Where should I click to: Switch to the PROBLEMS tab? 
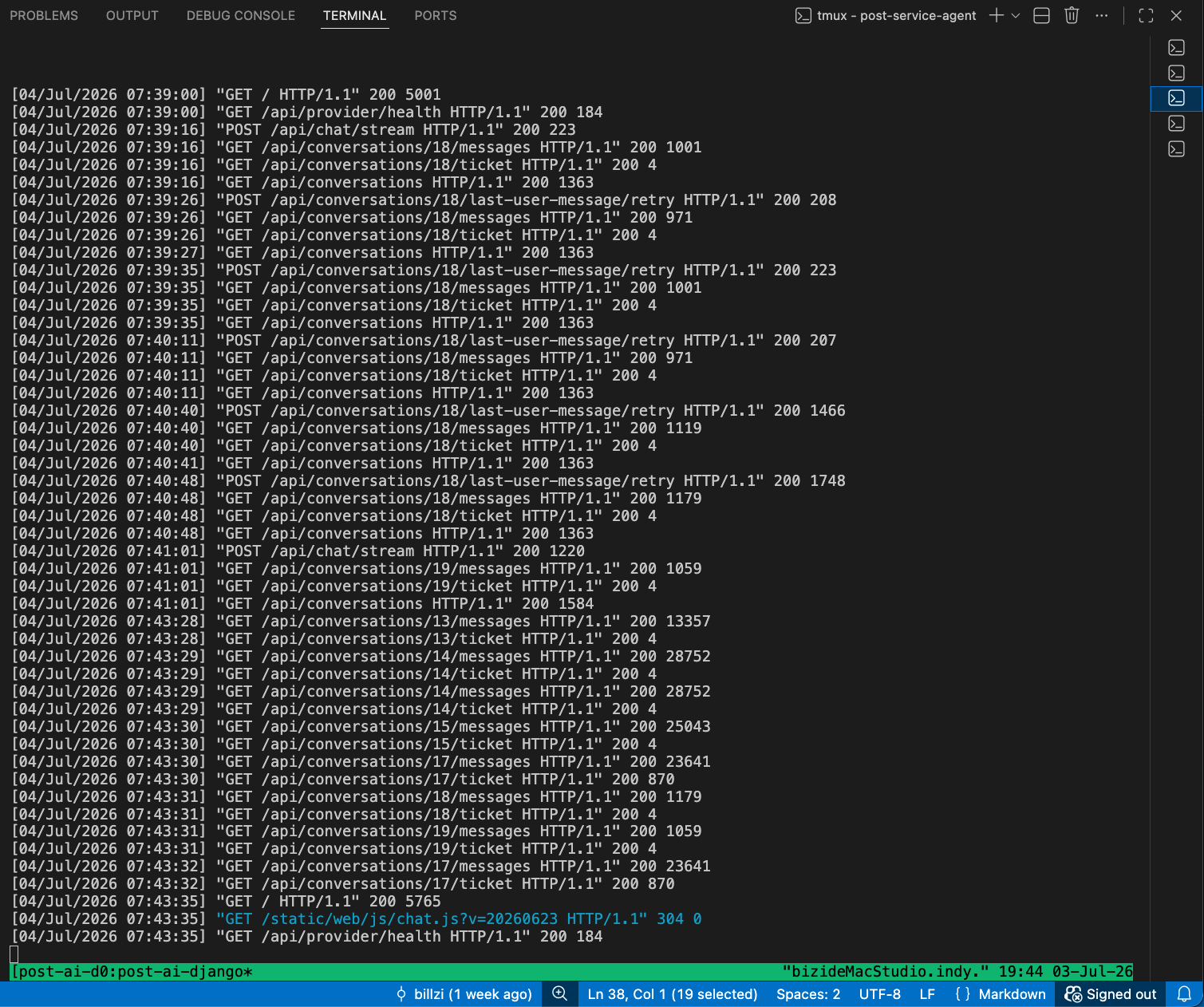pos(44,16)
